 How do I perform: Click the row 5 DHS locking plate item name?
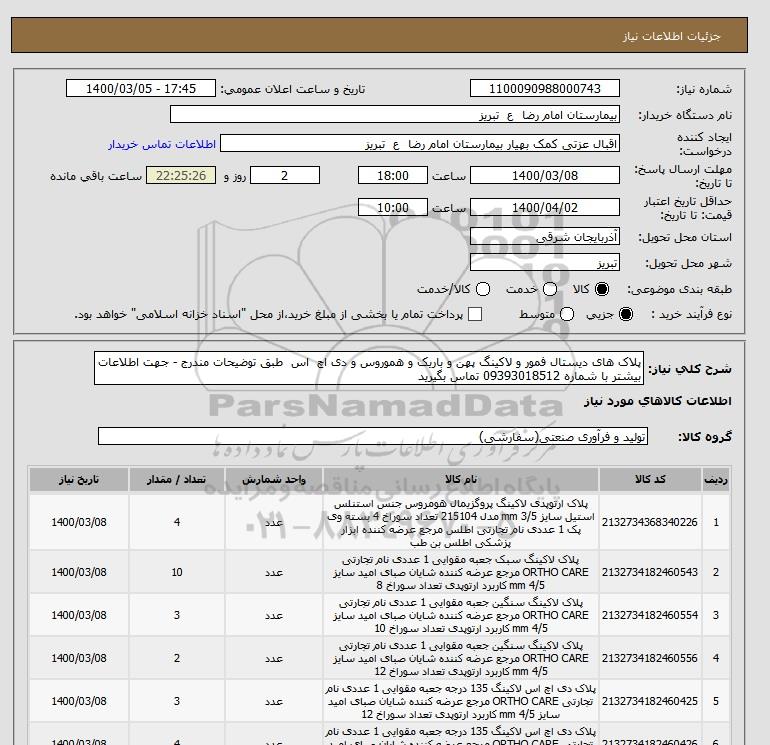(461, 702)
